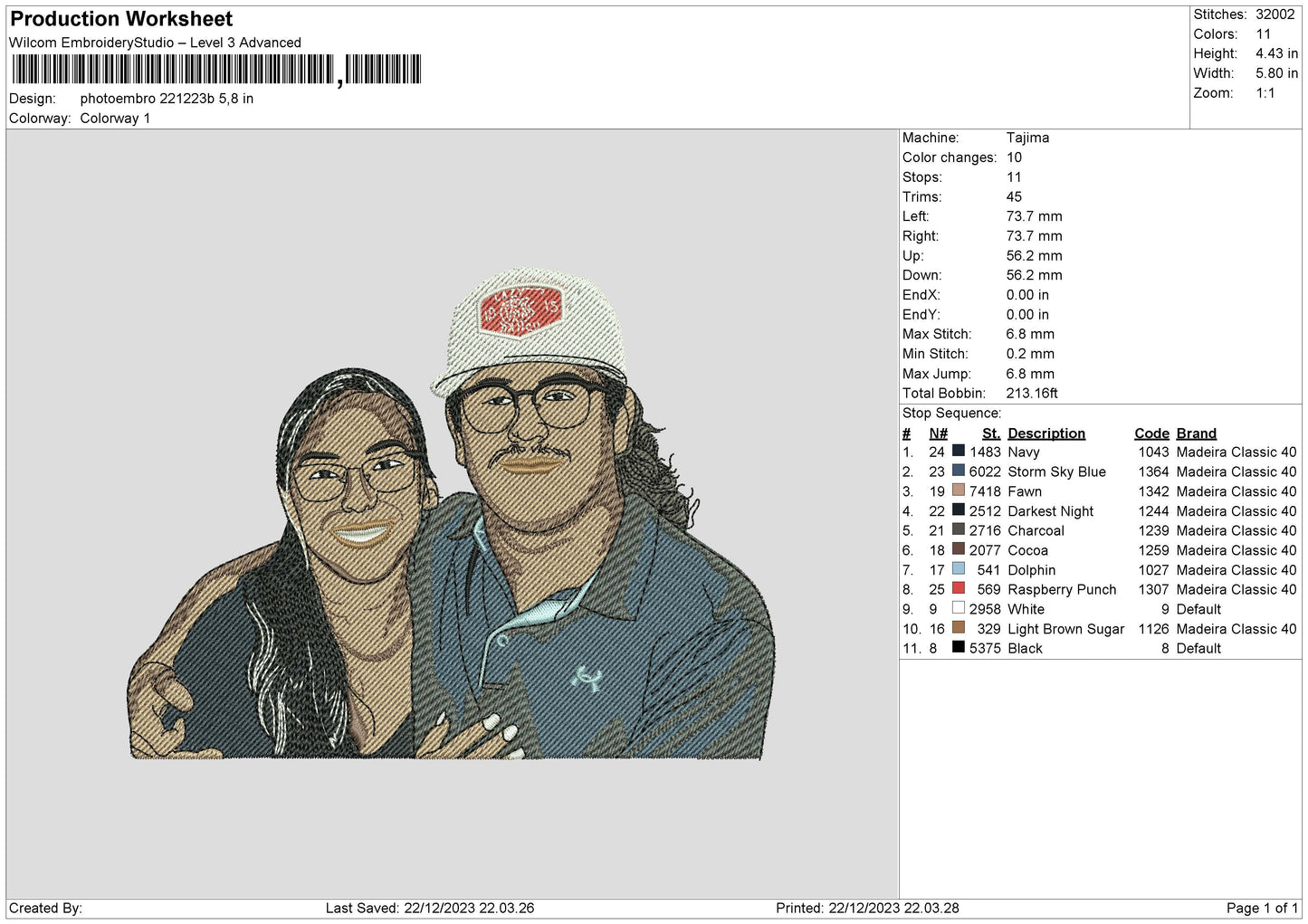Click the 'St.' column header

[991, 433]
